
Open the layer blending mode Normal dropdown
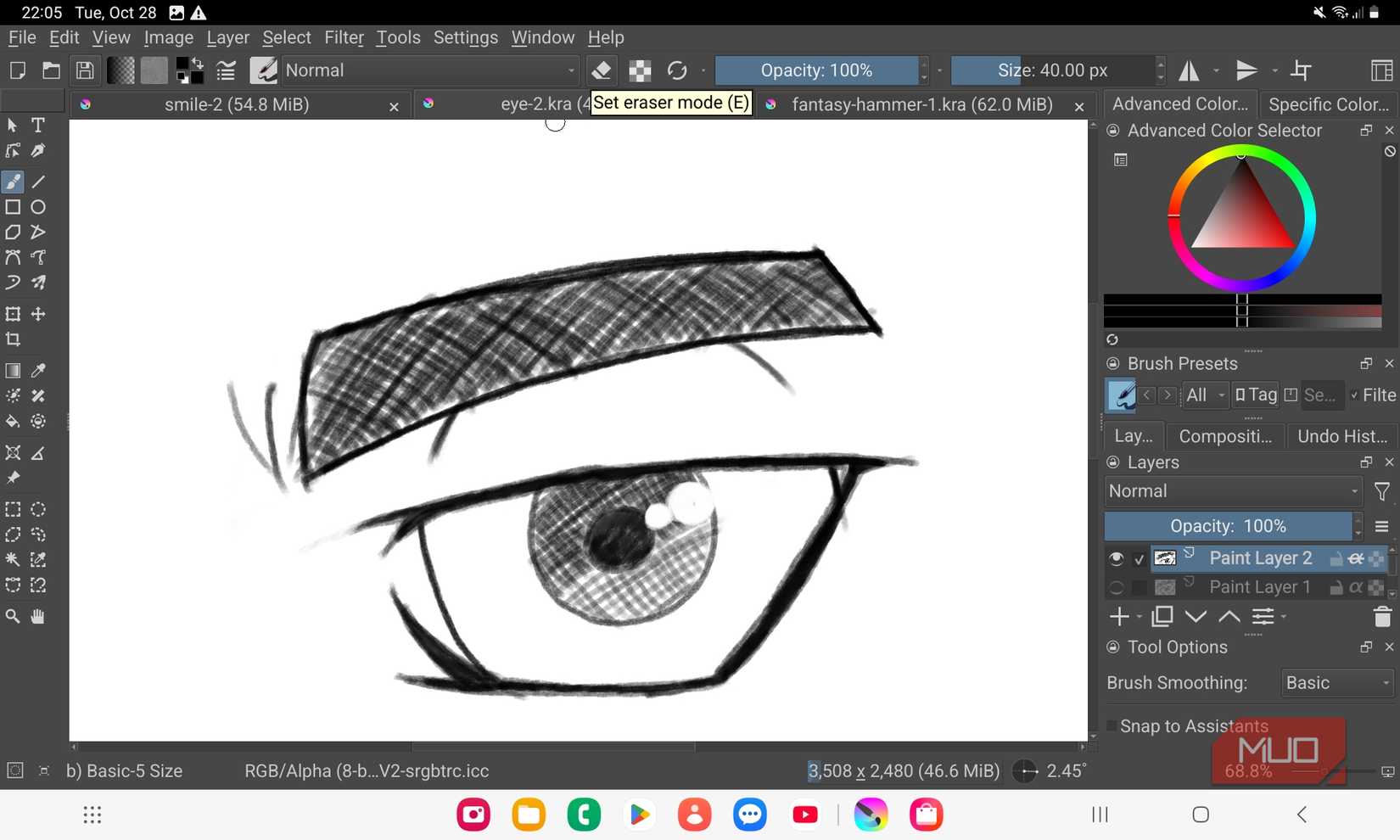pos(1232,491)
